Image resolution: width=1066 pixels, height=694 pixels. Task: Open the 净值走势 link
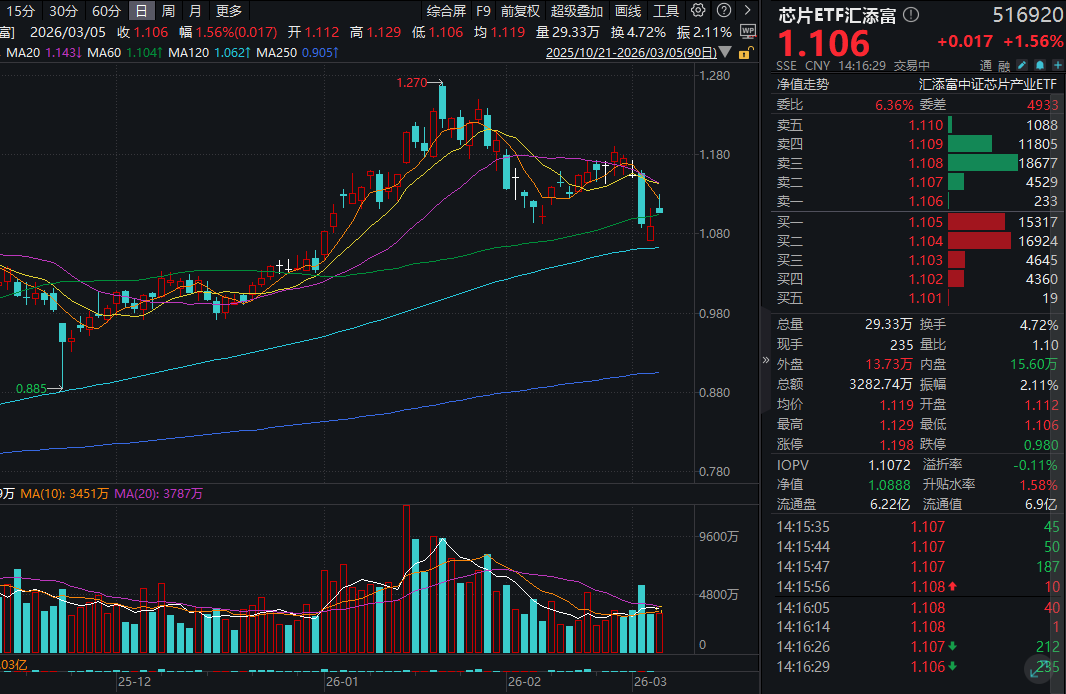802,84
